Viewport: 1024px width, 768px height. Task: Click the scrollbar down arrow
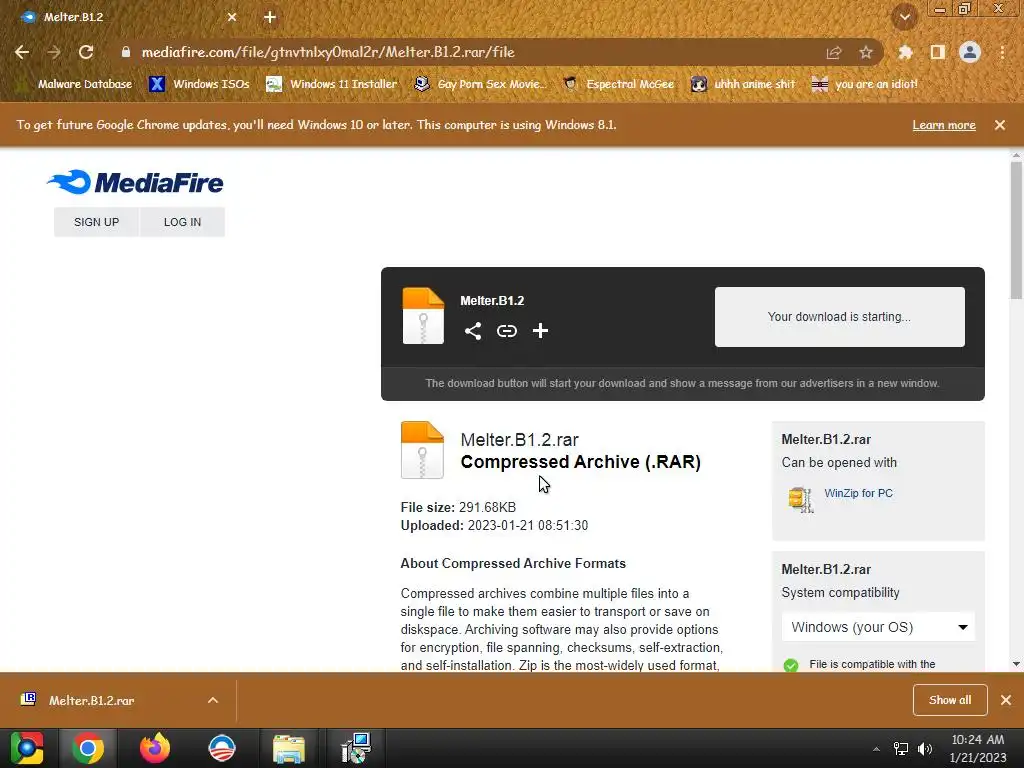pyautogui.click(x=1016, y=664)
